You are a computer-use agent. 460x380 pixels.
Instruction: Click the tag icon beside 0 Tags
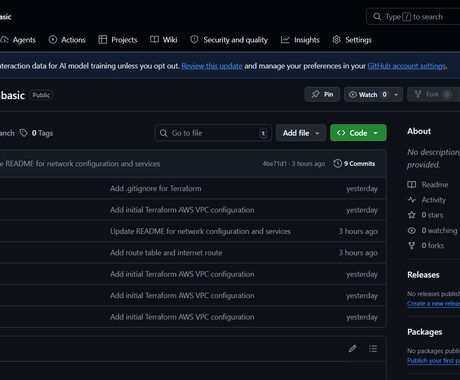click(x=24, y=133)
